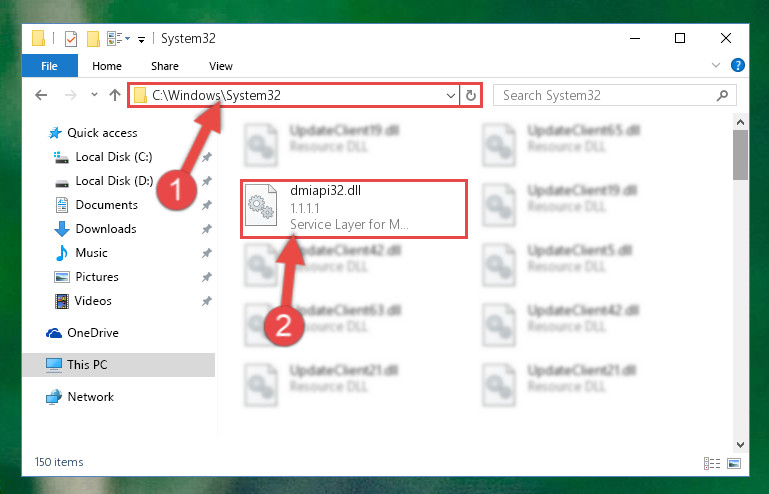Image resolution: width=769 pixels, height=494 pixels.
Task: Select the dmiapi32.dll file name
Action: [326, 191]
